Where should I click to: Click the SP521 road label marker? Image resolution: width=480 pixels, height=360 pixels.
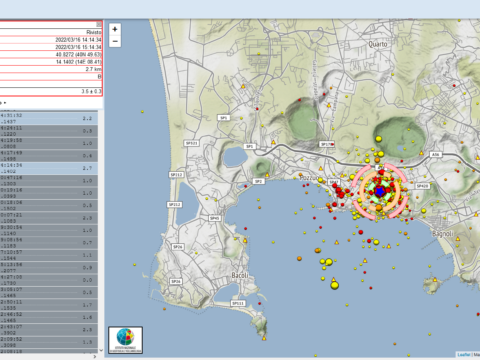pos(191,143)
